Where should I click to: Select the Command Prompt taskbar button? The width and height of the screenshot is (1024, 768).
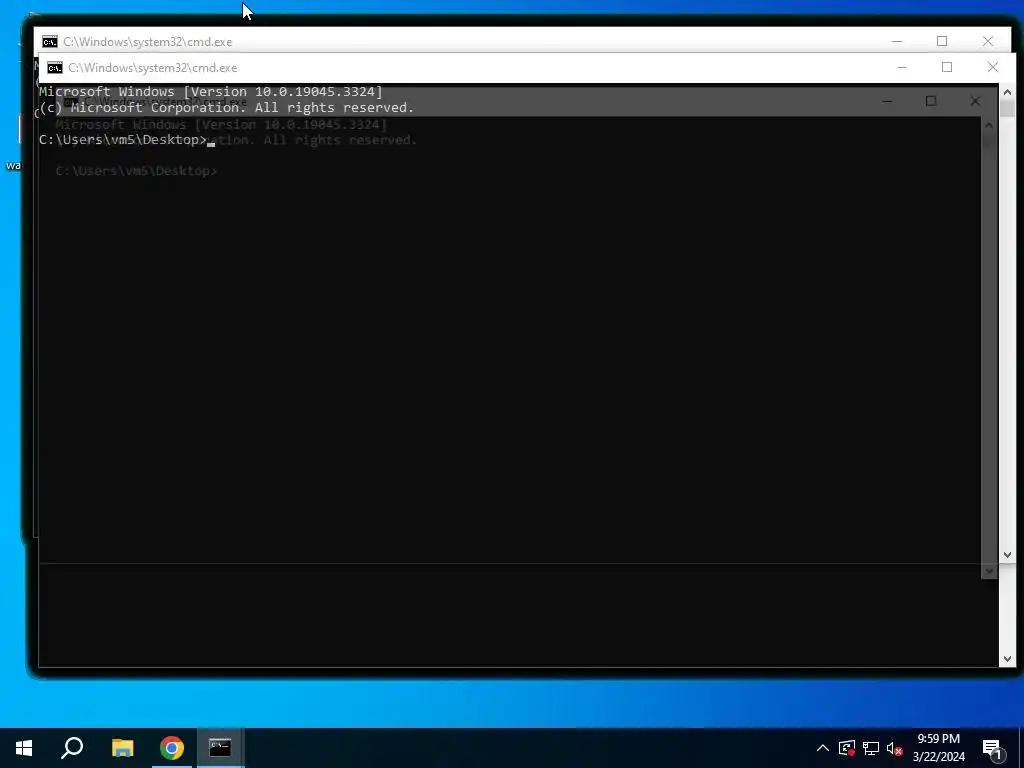point(220,748)
